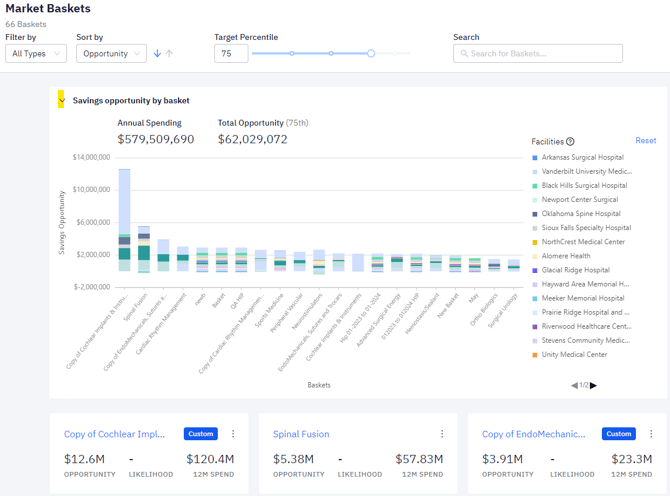
Task: Open the Sort by Opportunity dropdown
Action: point(111,54)
